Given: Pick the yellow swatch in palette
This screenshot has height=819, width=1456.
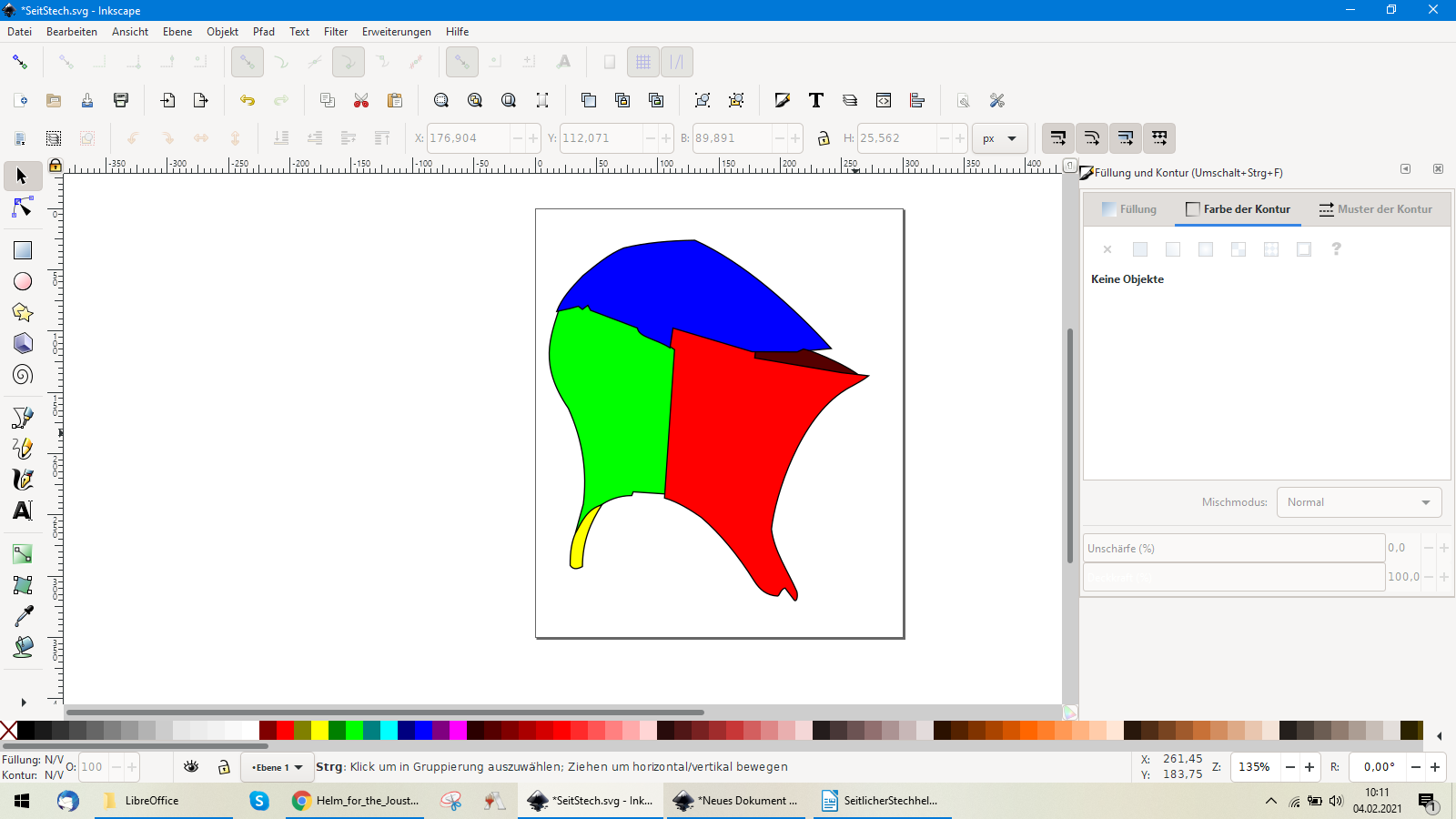Looking at the screenshot, I should (x=319, y=730).
